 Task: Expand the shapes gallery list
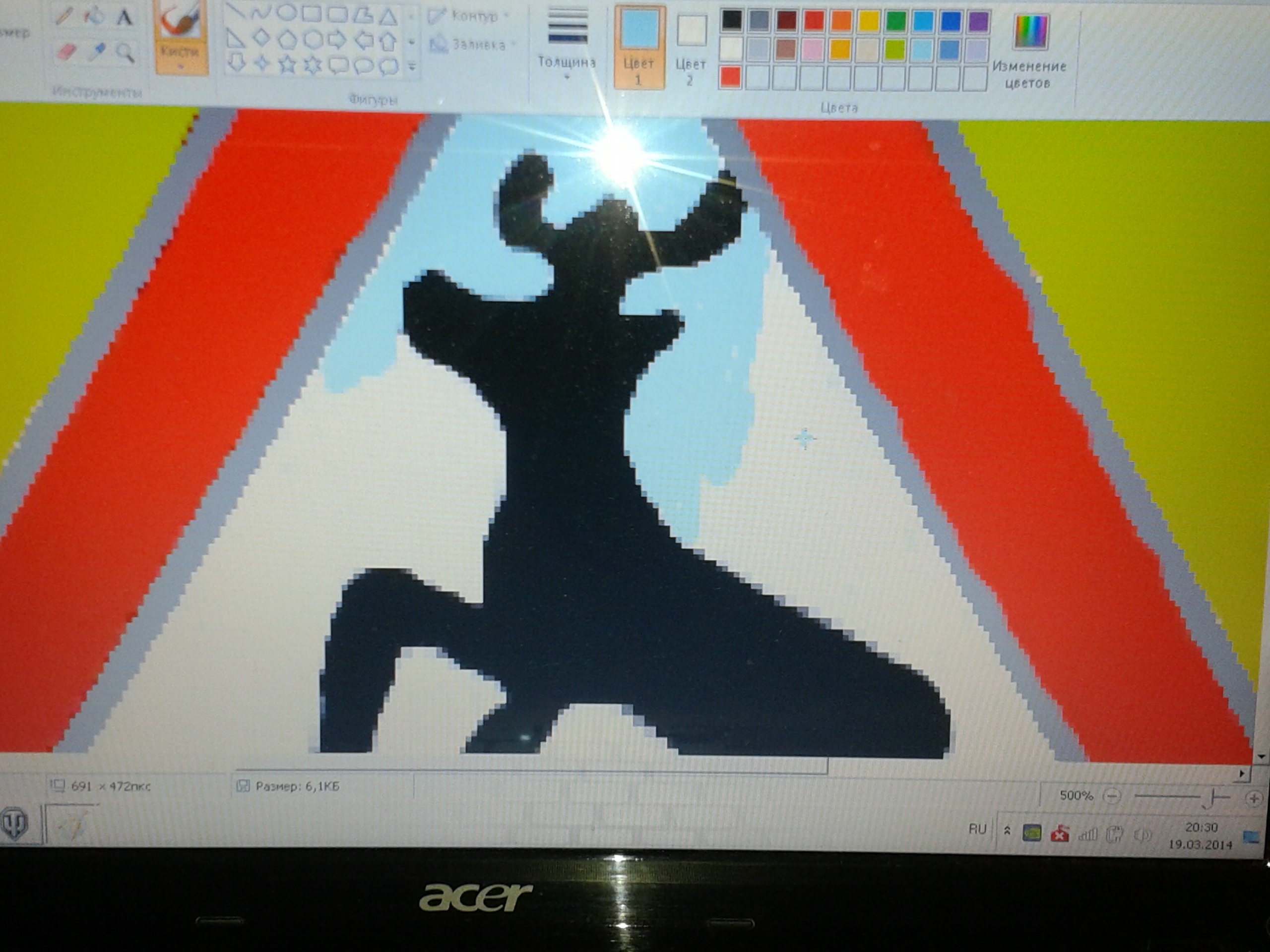coord(412,66)
